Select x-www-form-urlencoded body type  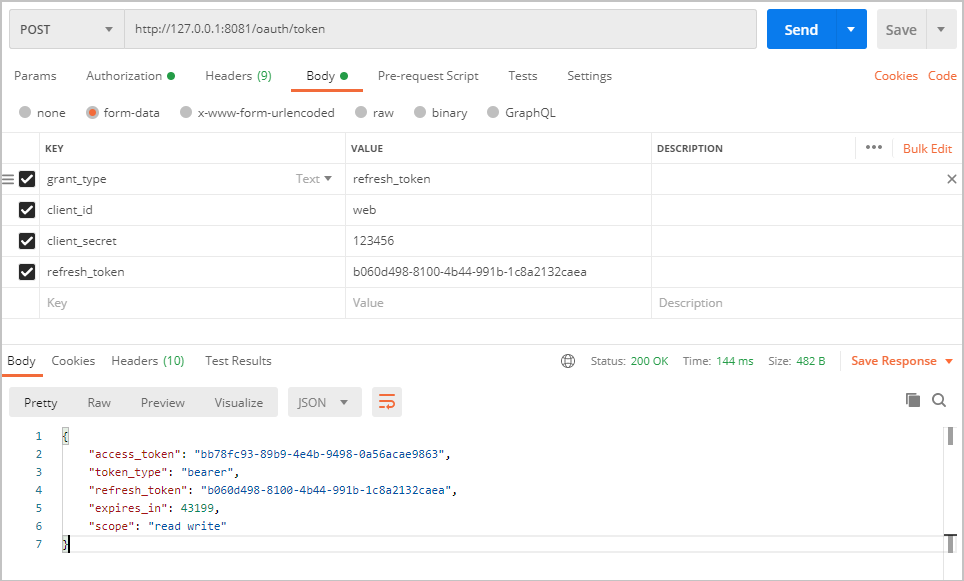(186, 112)
